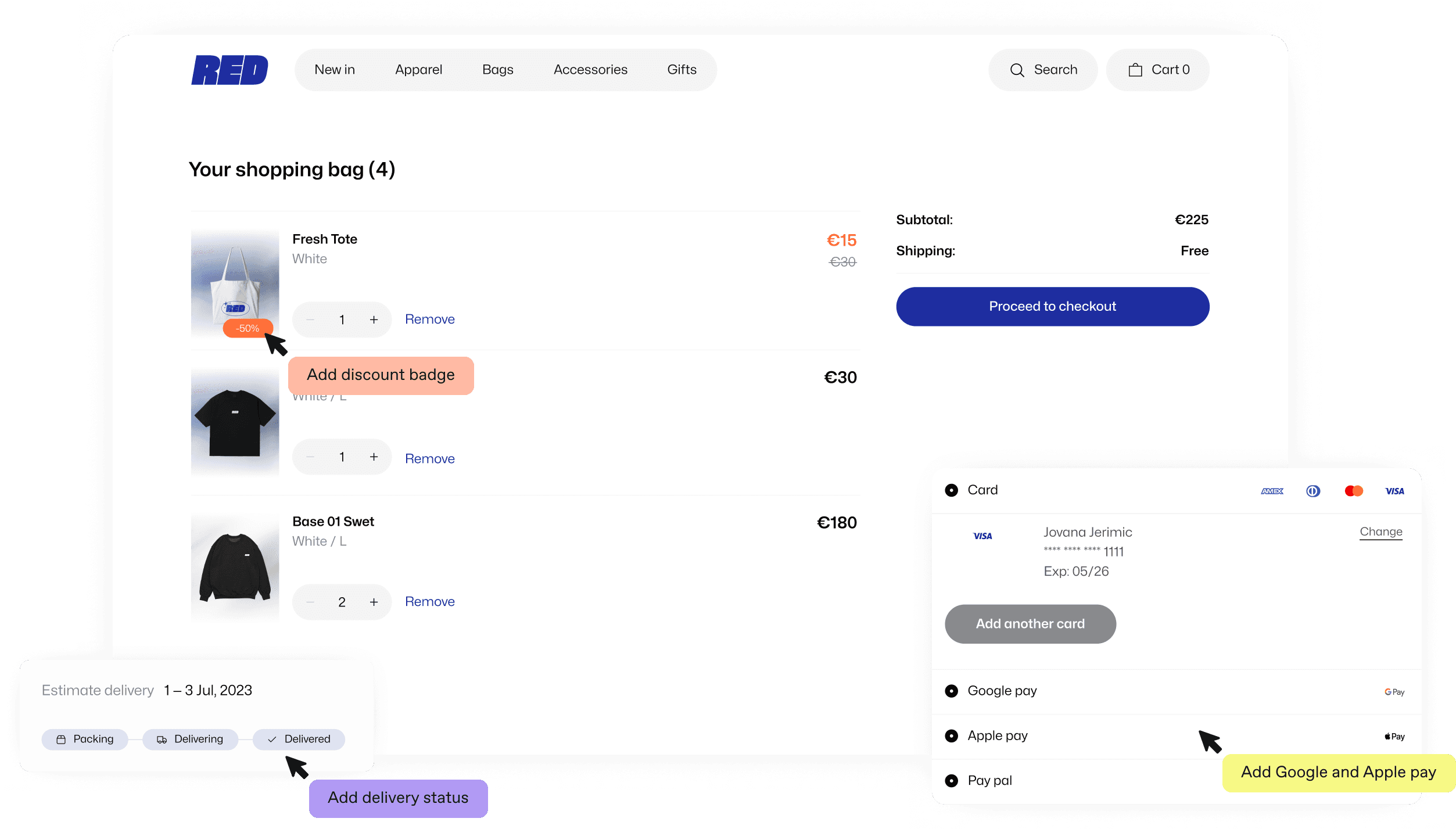Click the Diners Club card icon
The height and width of the screenshot is (829, 1456).
(x=1313, y=491)
